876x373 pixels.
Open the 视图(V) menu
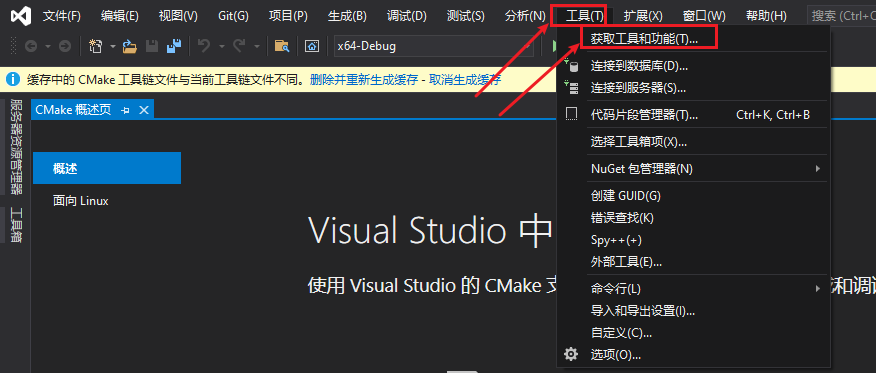pyautogui.click(x=178, y=16)
